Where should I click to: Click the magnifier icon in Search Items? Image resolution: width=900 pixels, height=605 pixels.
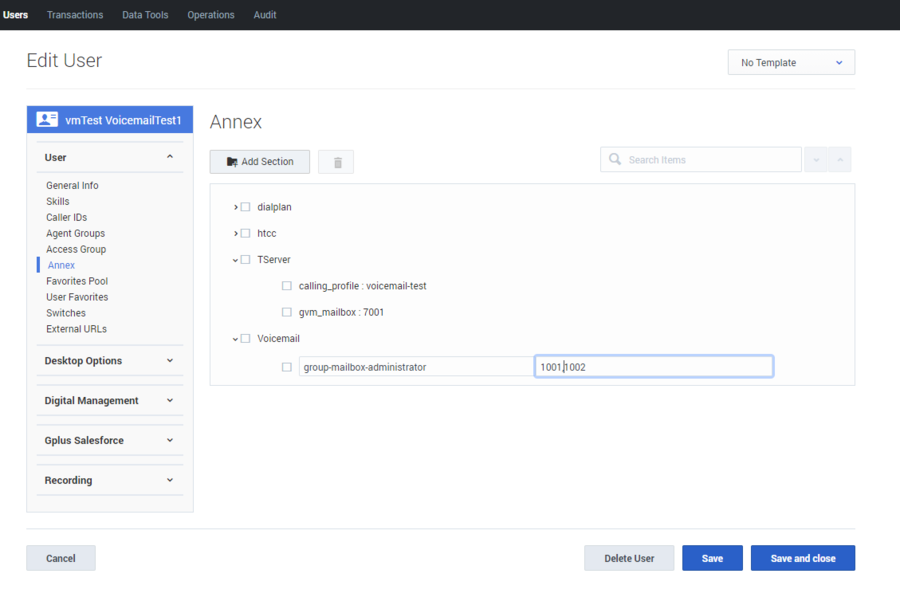click(615, 160)
